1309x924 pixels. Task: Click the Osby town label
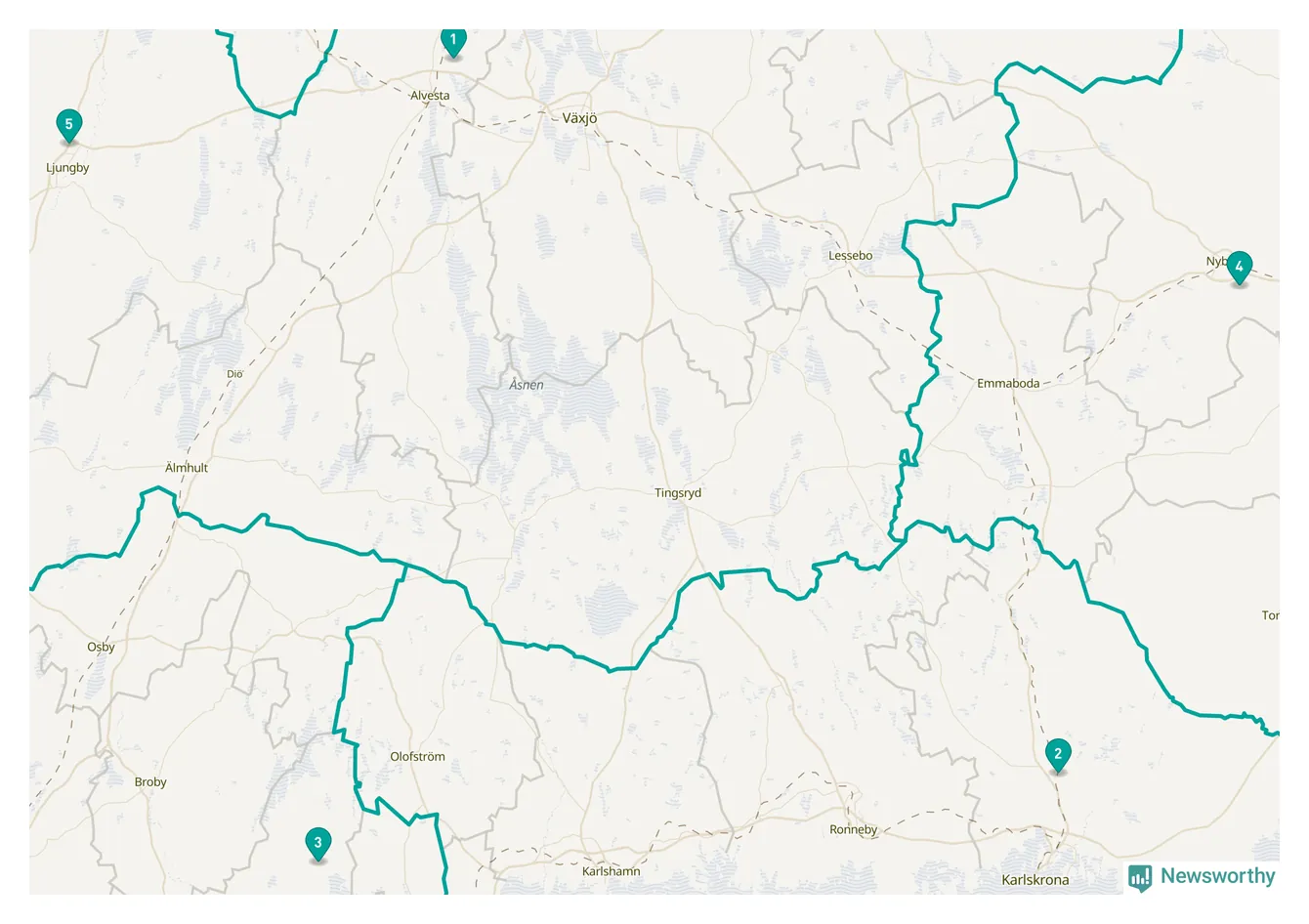(x=101, y=648)
